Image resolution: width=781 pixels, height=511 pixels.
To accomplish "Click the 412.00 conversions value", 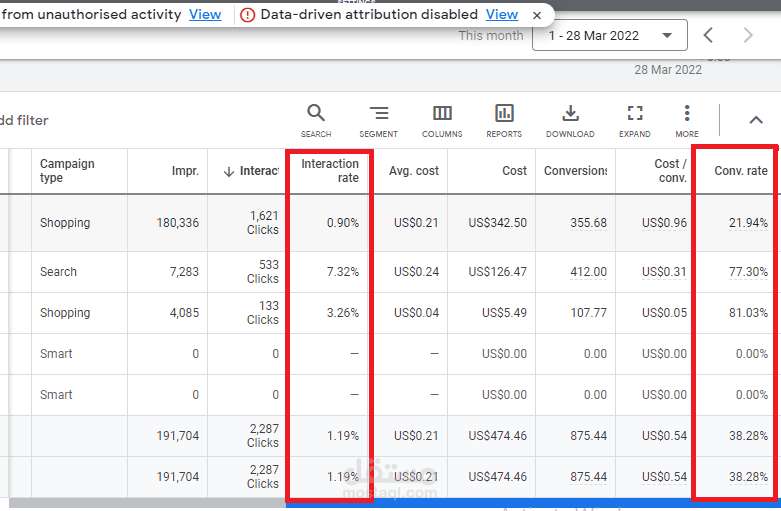I will [x=588, y=272].
